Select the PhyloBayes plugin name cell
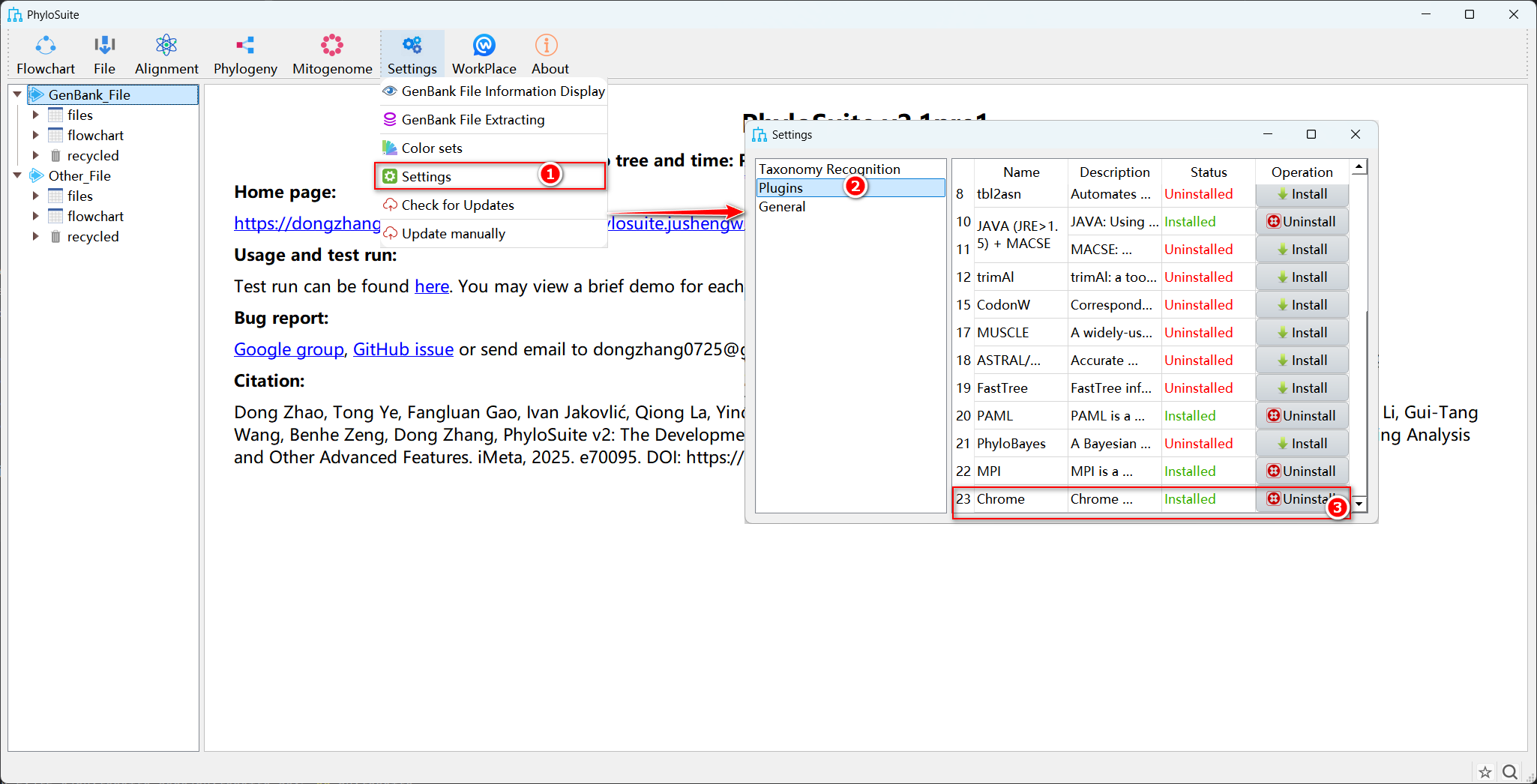 pos(1021,444)
